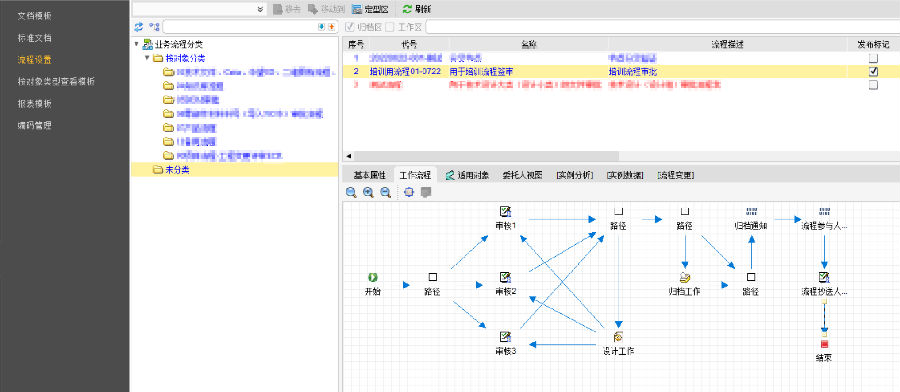Select the 审核1 review node icon
Image resolution: width=900 pixels, height=392 pixels.
pos(505,212)
